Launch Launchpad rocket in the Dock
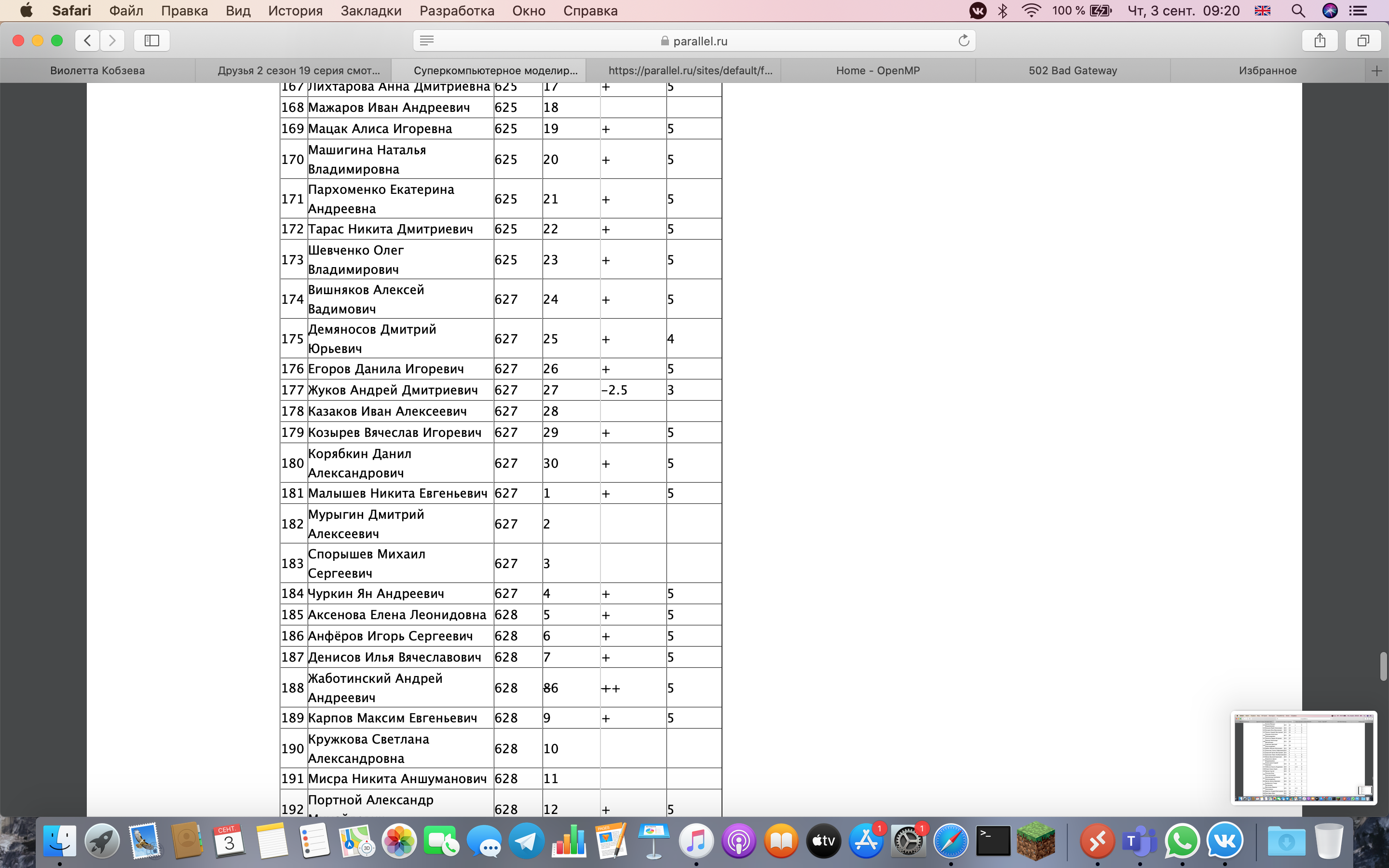Image resolution: width=1389 pixels, height=868 pixels. (102, 841)
